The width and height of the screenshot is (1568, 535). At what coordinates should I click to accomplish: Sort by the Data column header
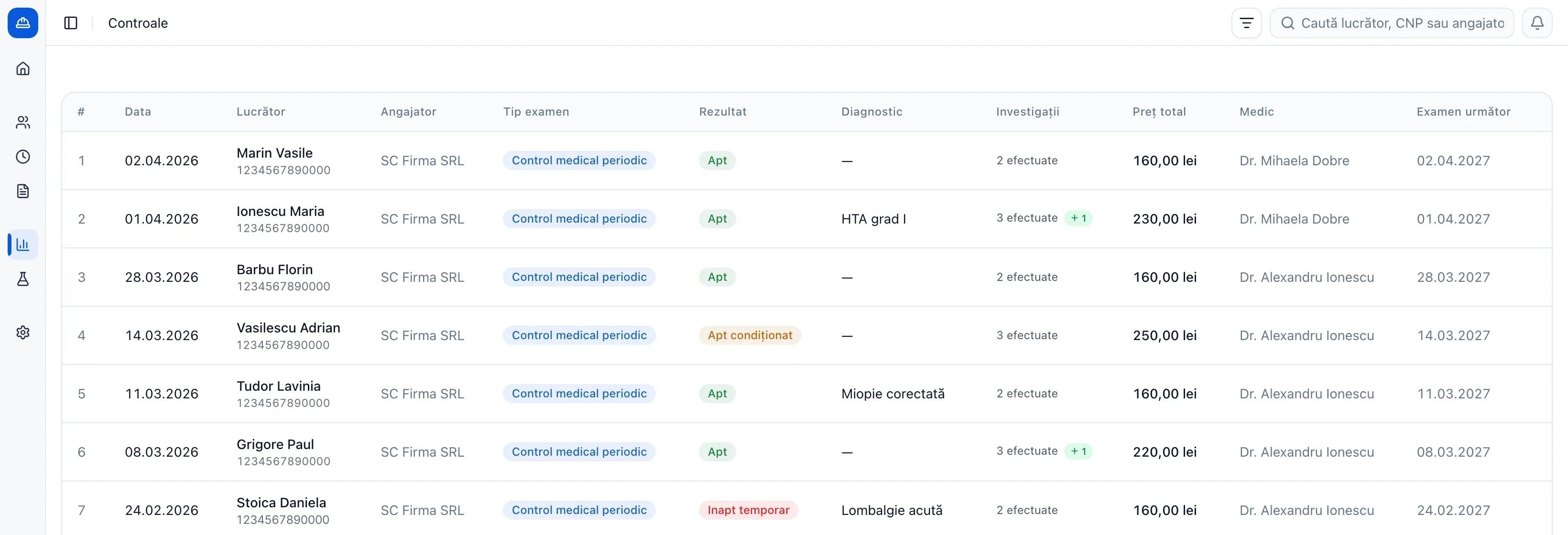click(x=138, y=112)
